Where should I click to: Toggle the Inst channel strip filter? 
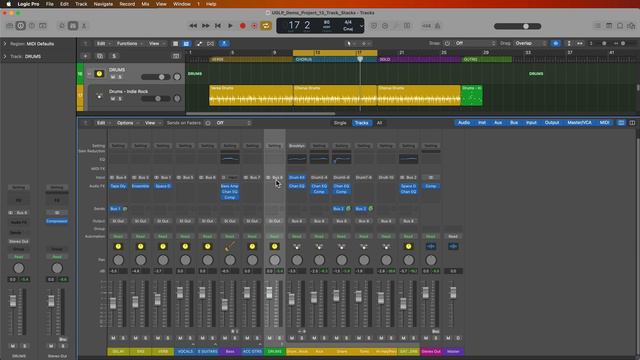click(x=482, y=123)
